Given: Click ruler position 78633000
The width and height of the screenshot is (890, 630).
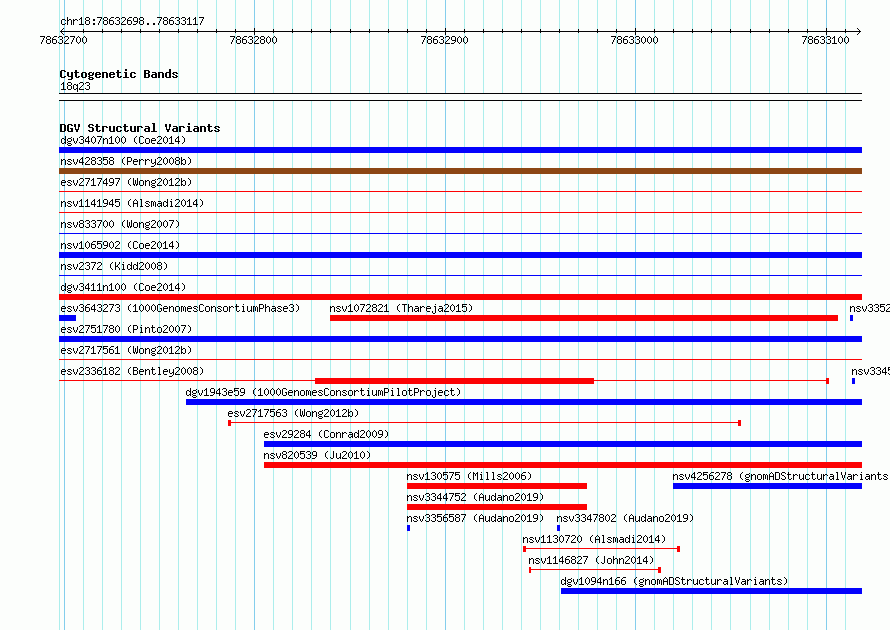Looking at the screenshot, I should pos(634,40).
